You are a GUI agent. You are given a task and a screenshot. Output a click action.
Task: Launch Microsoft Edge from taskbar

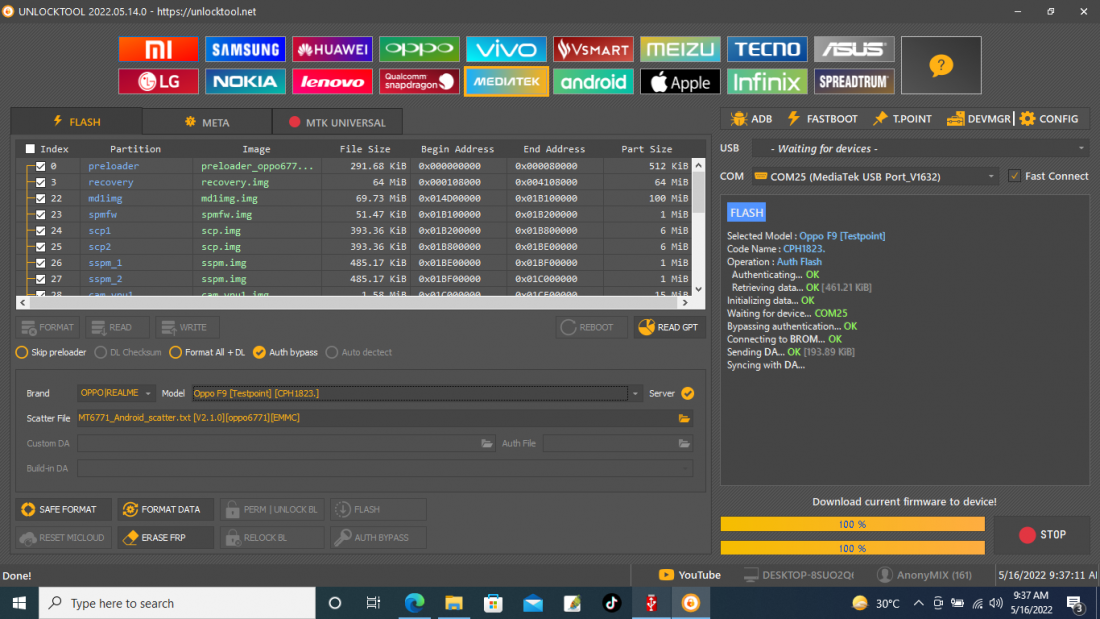point(415,603)
